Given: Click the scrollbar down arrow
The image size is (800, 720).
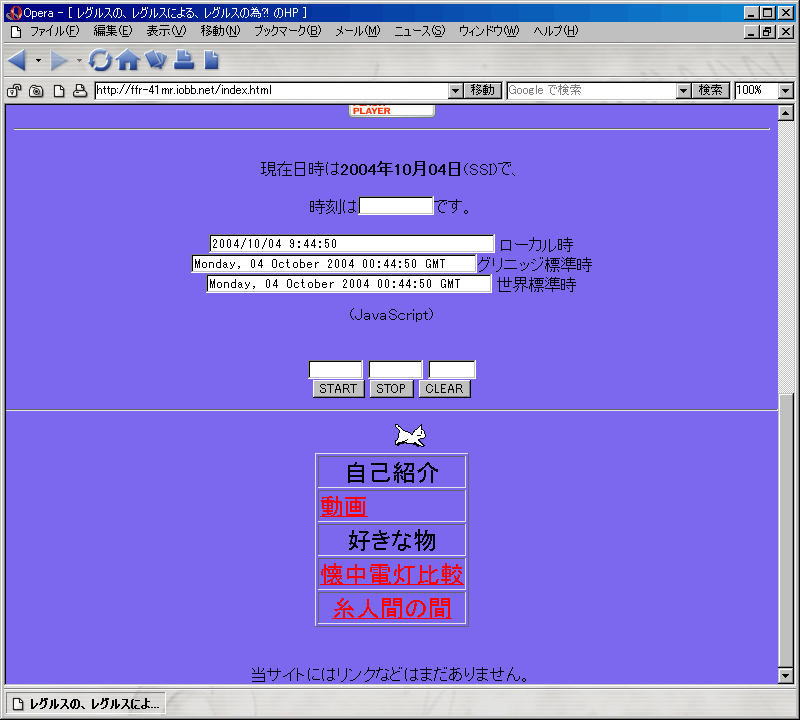Looking at the screenshot, I should click(x=786, y=677).
